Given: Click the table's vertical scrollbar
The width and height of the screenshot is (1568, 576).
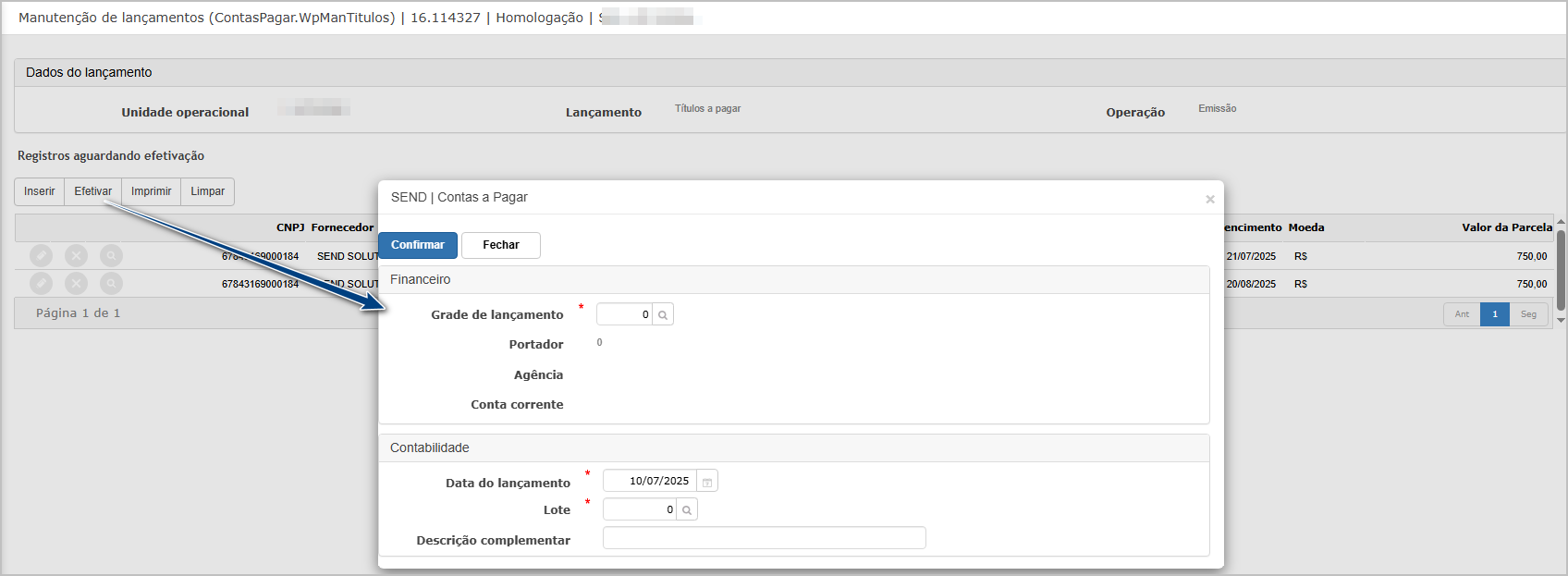Looking at the screenshot, I should click(1561, 270).
